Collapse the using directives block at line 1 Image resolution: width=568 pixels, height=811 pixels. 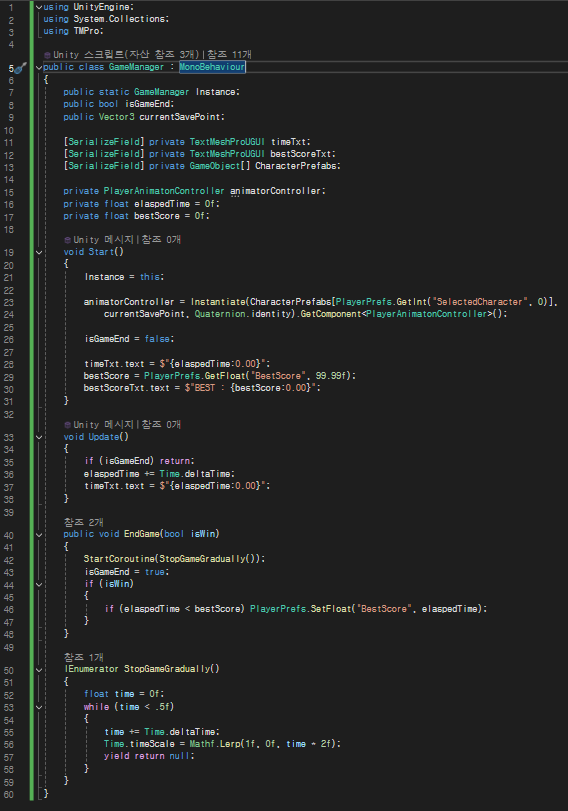[x=39, y=7]
